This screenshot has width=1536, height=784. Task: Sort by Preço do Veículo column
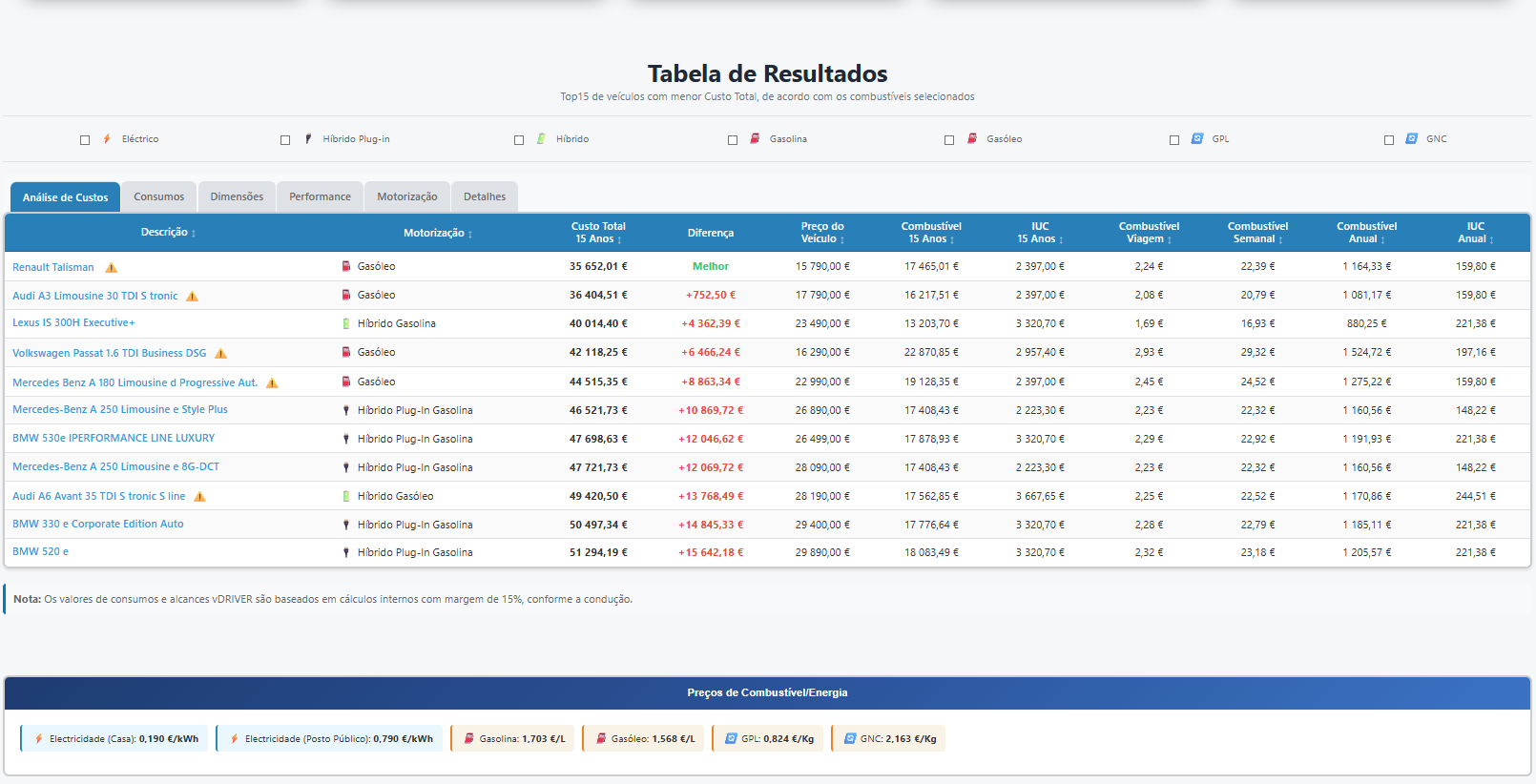pyautogui.click(x=822, y=233)
